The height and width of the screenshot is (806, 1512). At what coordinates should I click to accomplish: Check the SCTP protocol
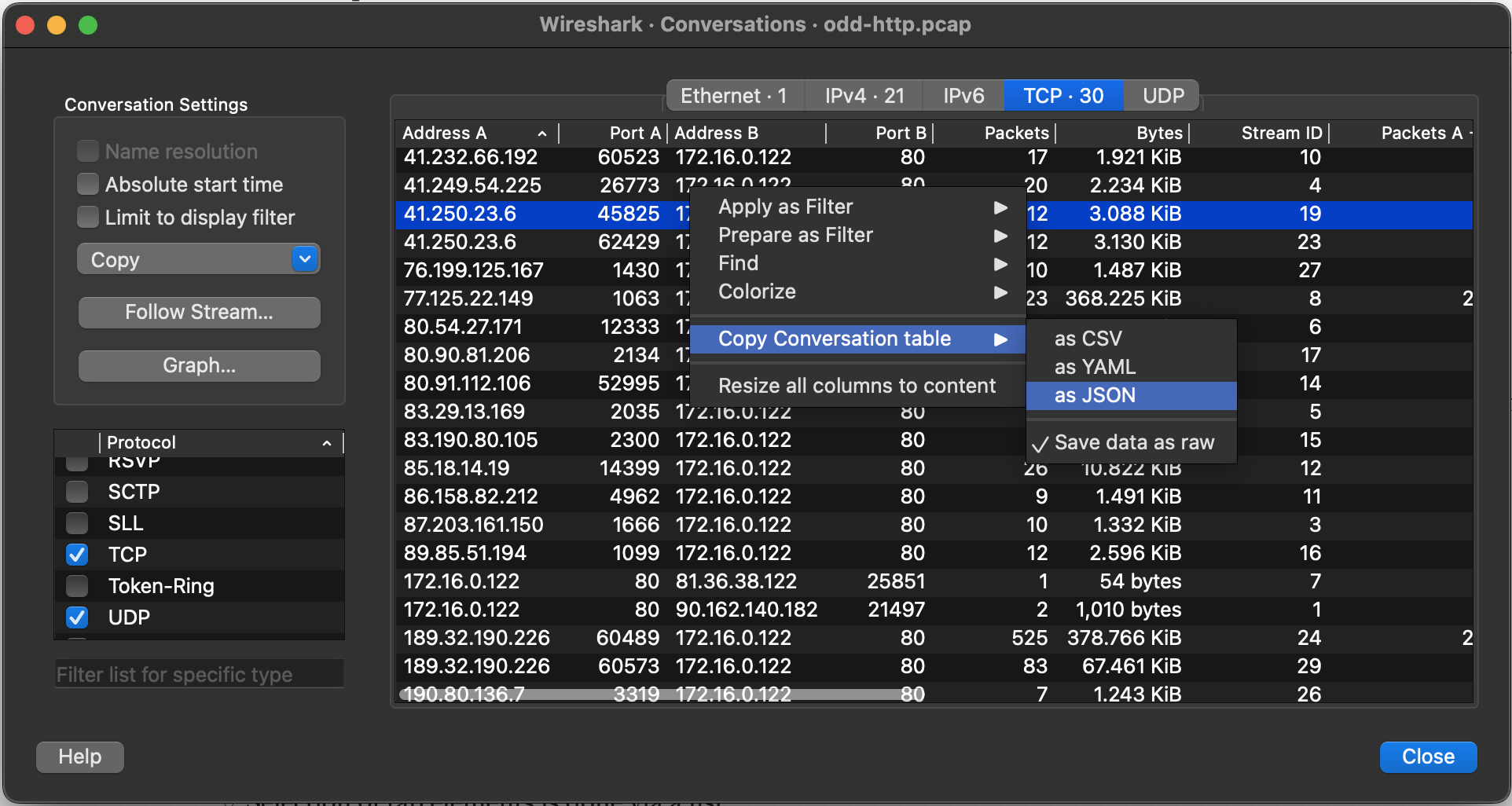point(76,491)
